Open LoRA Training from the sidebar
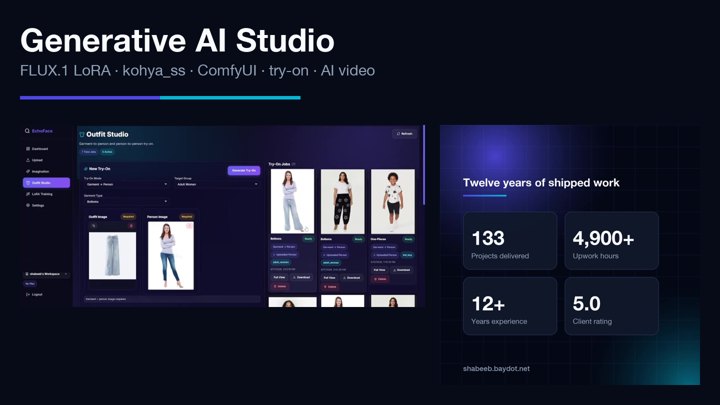The width and height of the screenshot is (720, 405). tap(46, 194)
